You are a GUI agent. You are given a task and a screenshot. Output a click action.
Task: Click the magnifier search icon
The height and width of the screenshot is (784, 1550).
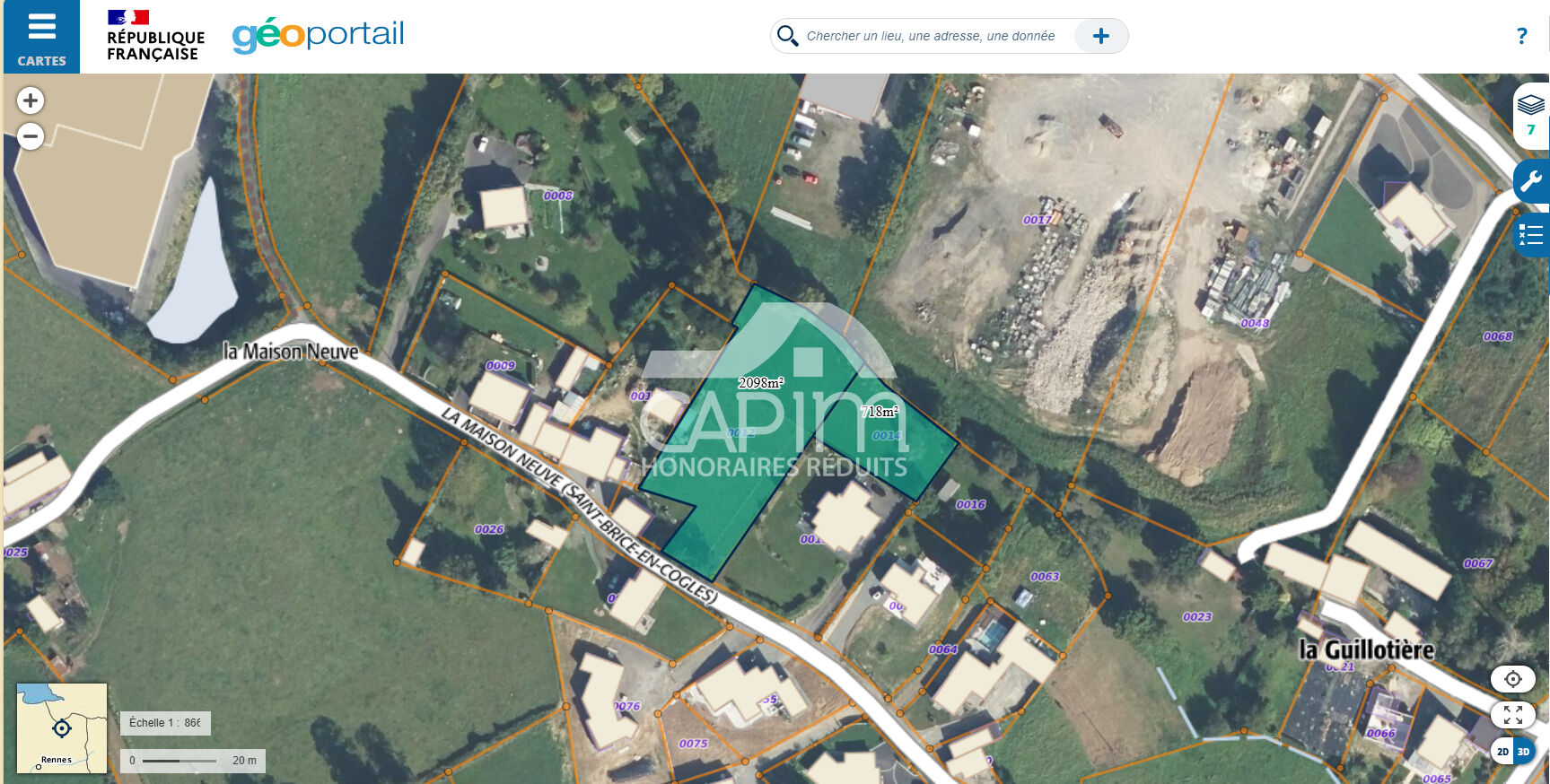[x=787, y=36]
